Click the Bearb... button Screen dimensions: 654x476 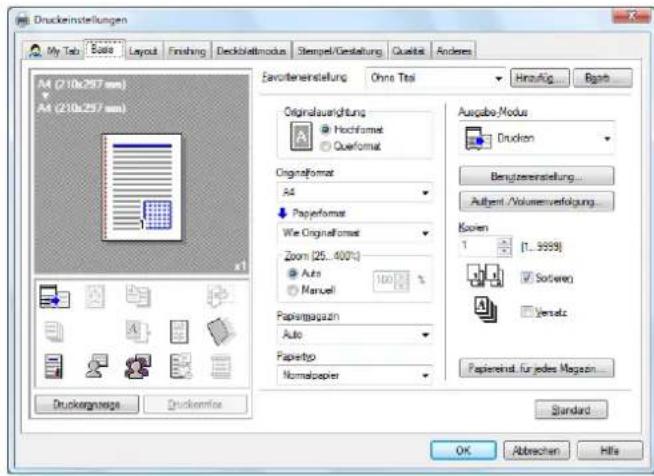click(x=603, y=78)
